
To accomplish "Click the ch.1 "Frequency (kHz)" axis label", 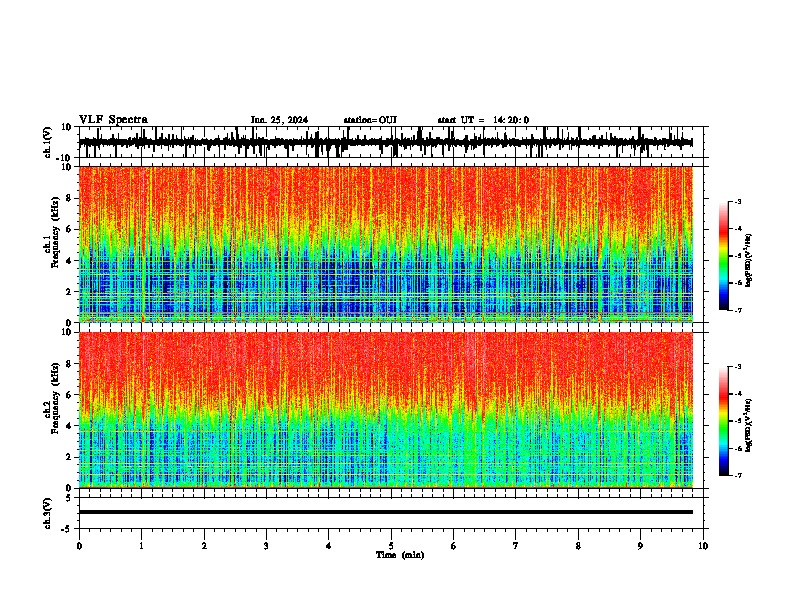I will [x=55, y=233].
